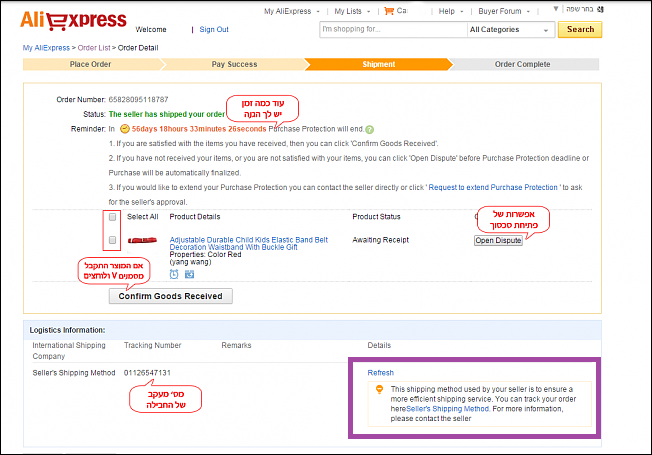Screen dimensions: 652x455
Task: Click the Awaiting Receipt status text
Action: coord(380,240)
